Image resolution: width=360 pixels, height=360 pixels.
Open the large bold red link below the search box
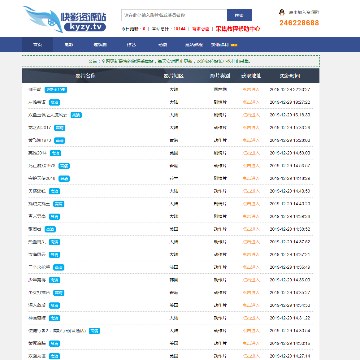point(238,29)
